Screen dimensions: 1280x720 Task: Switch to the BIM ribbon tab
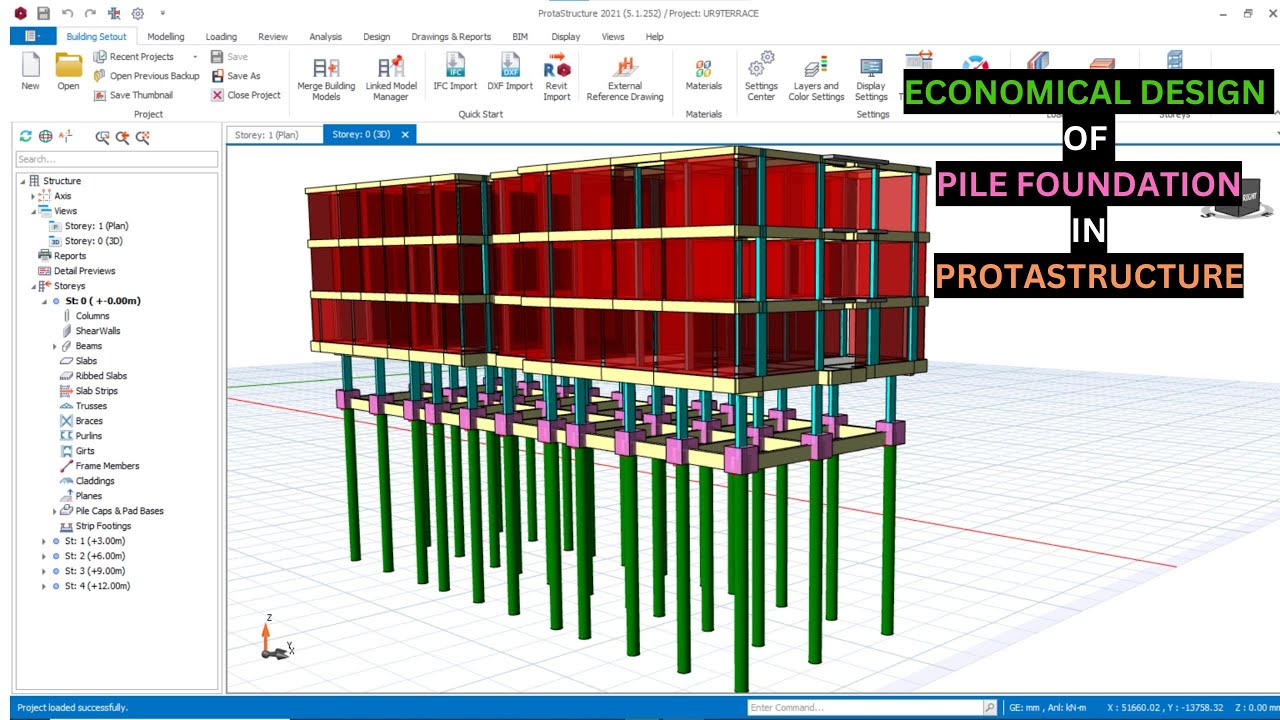(x=520, y=37)
